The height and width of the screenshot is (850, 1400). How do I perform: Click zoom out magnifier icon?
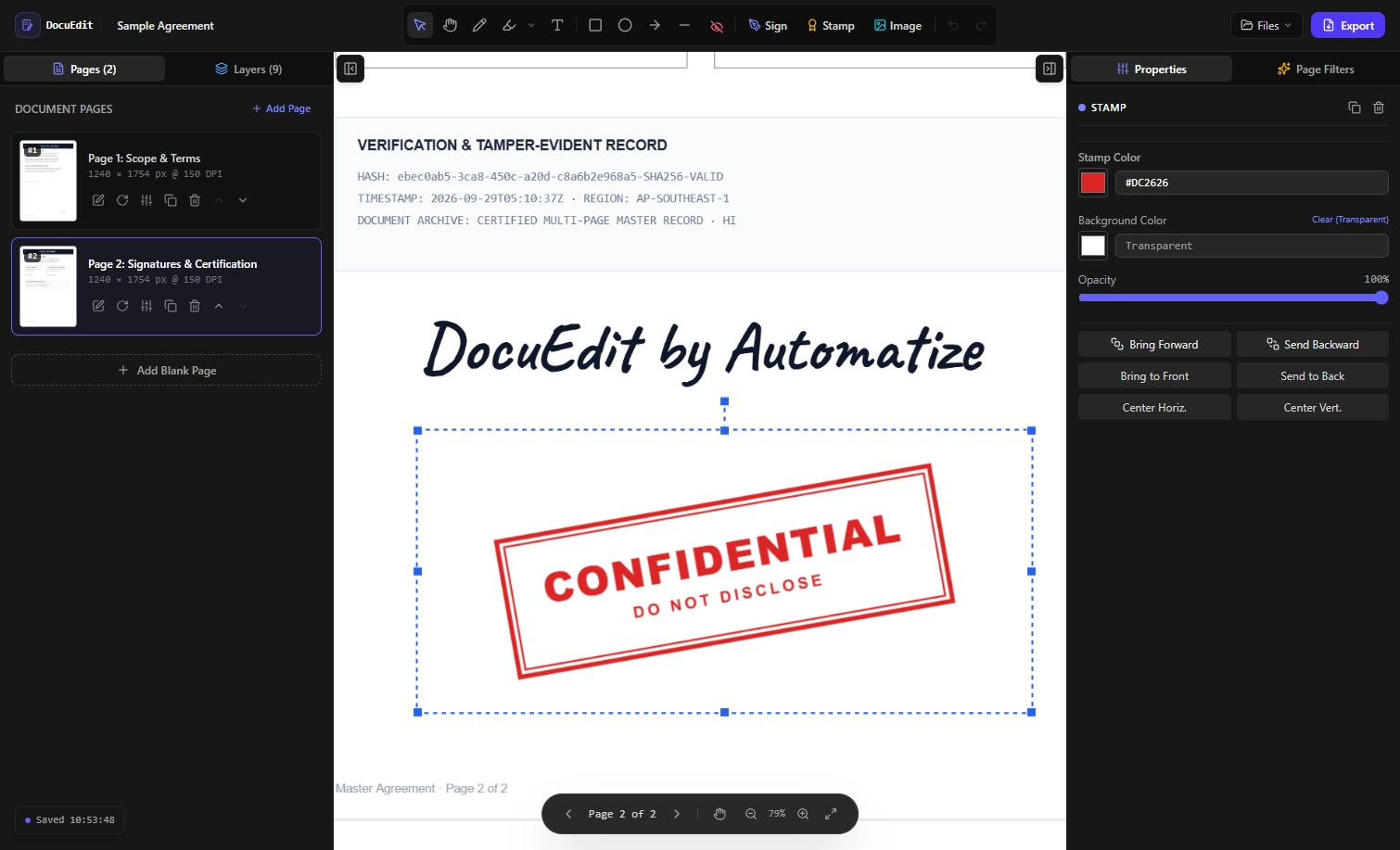[751, 814]
